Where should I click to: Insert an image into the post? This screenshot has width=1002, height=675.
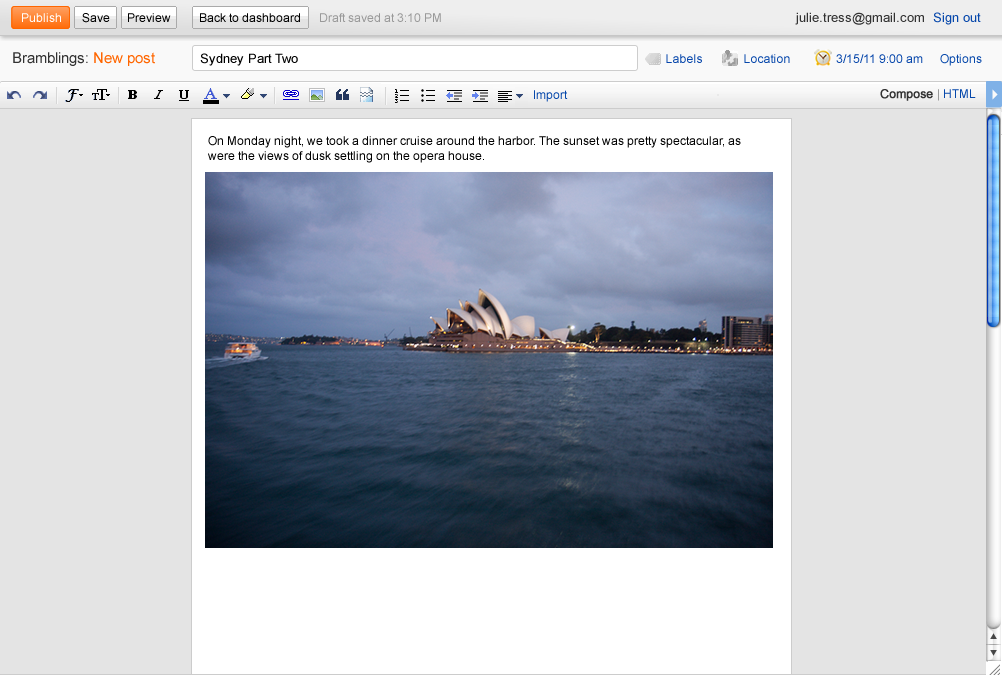(x=316, y=94)
